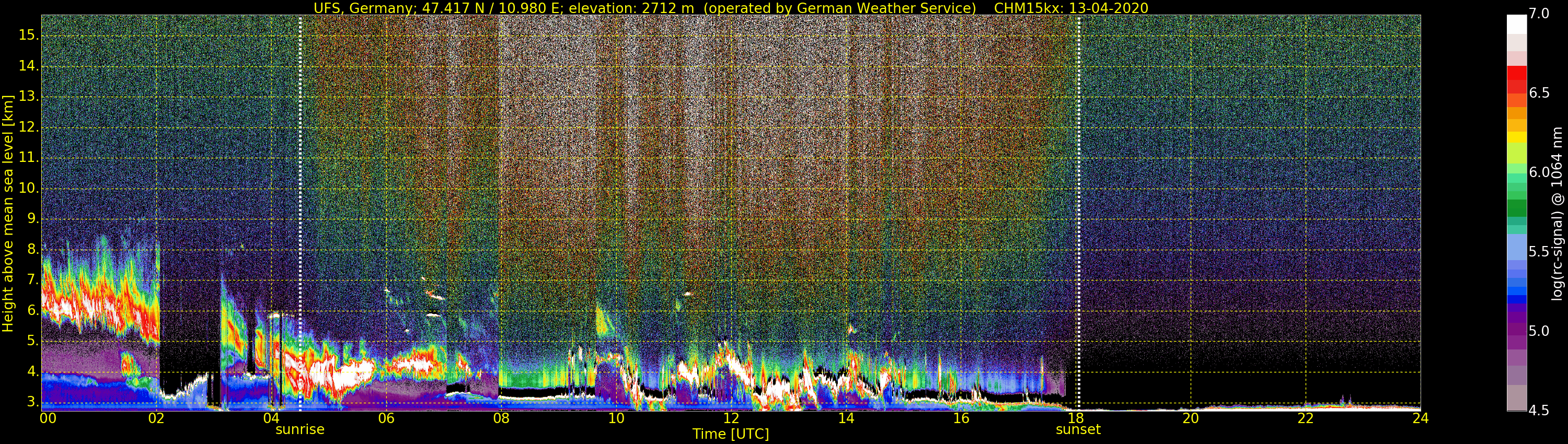Click the green 6.0 colorbar segment
The width and height of the screenshot is (1568, 444).
(x=1516, y=172)
